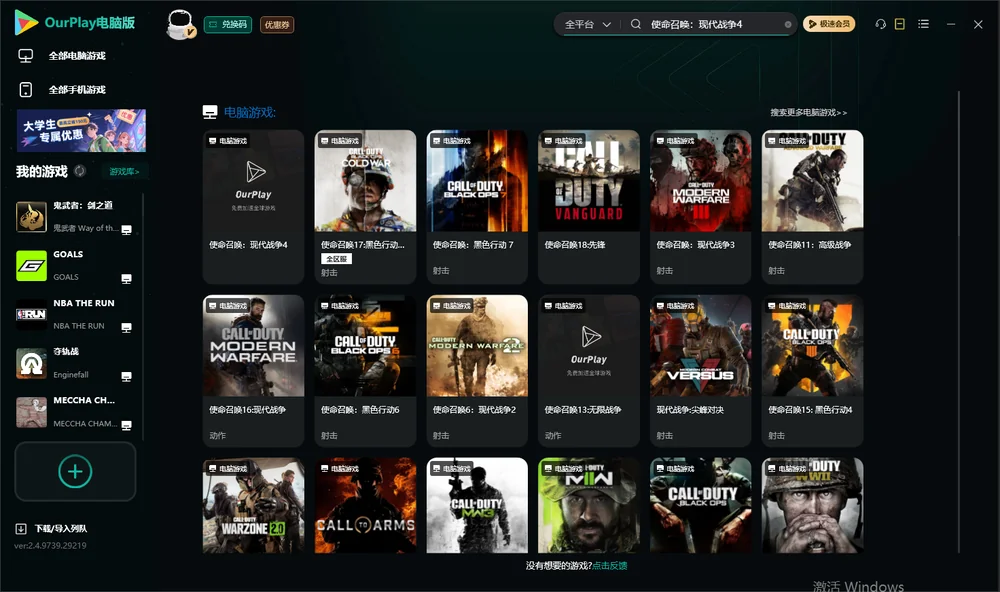Click the 优惠券 coupon button
The width and height of the screenshot is (1000, 592).
(277, 25)
